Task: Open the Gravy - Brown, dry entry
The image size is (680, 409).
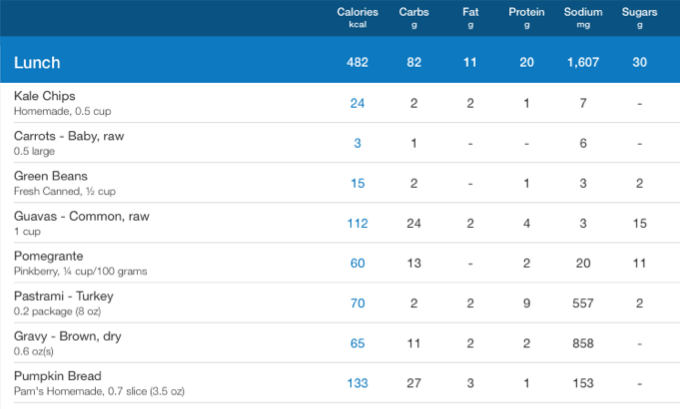Action: pos(67,336)
